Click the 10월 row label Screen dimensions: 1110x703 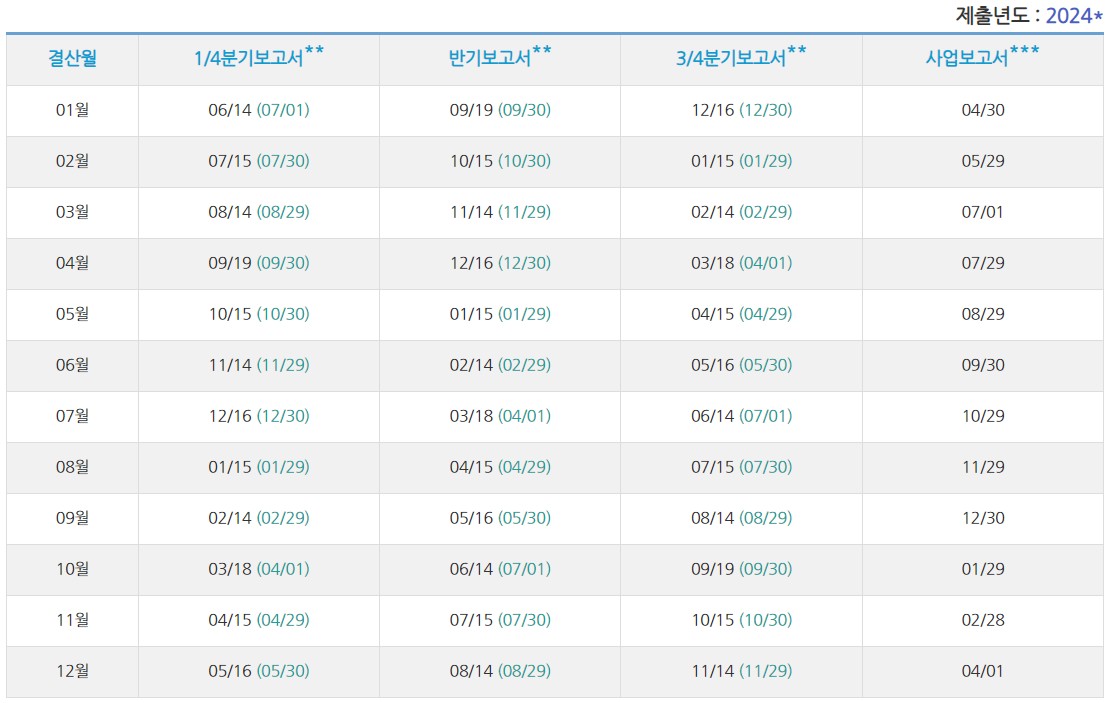(72, 568)
